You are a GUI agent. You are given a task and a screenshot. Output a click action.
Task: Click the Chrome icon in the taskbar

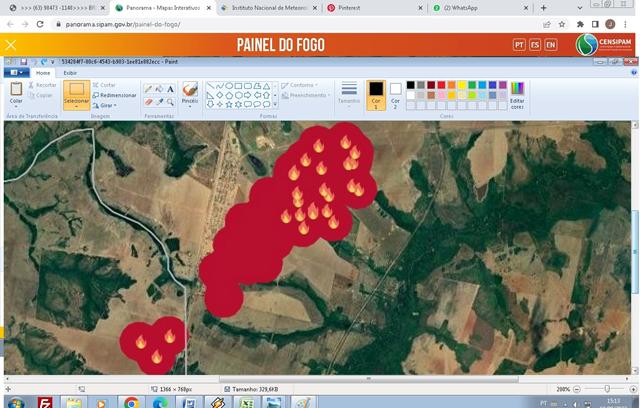pos(131,401)
